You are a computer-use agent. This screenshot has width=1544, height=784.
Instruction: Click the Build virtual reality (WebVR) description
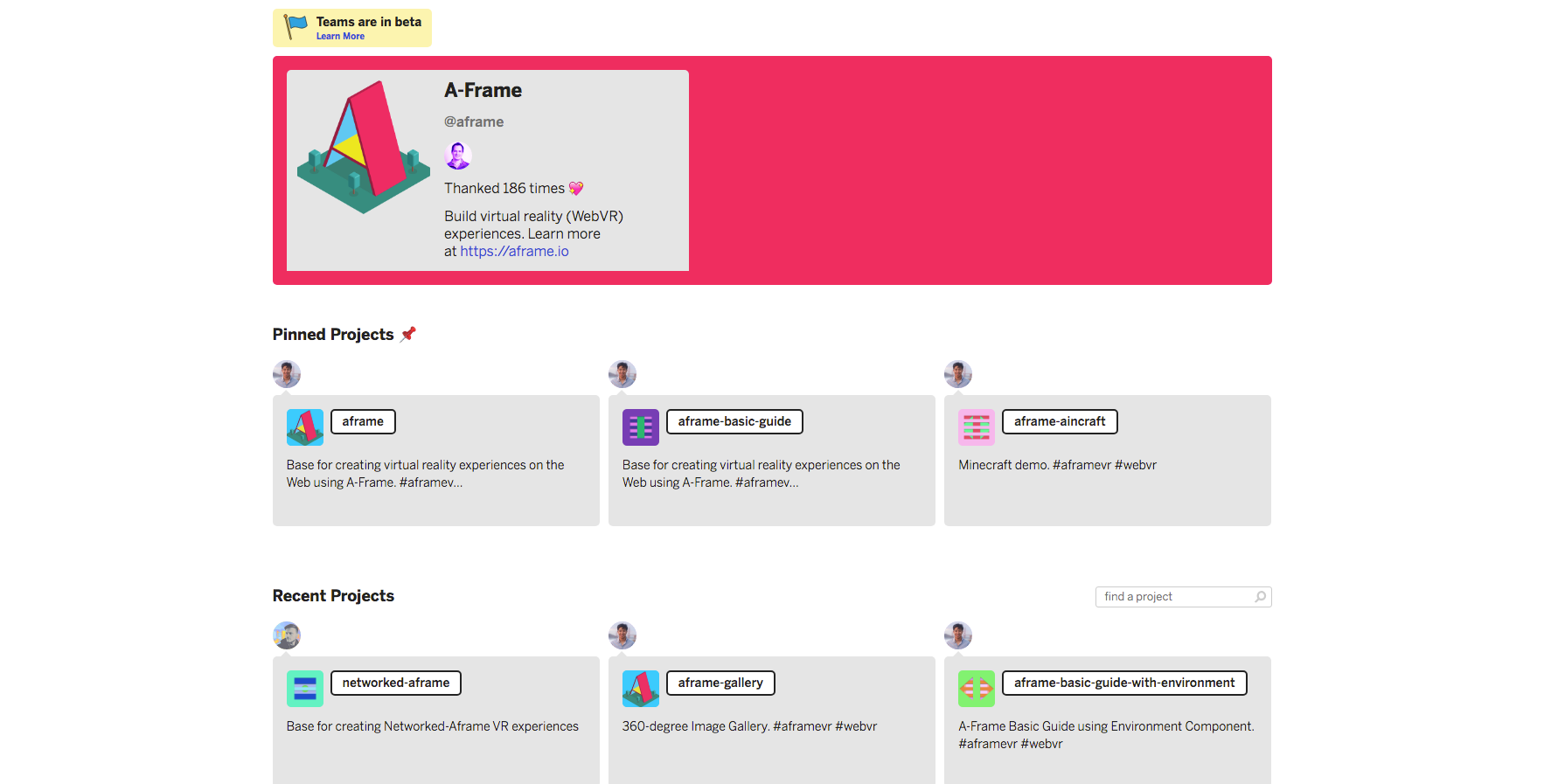tap(533, 233)
